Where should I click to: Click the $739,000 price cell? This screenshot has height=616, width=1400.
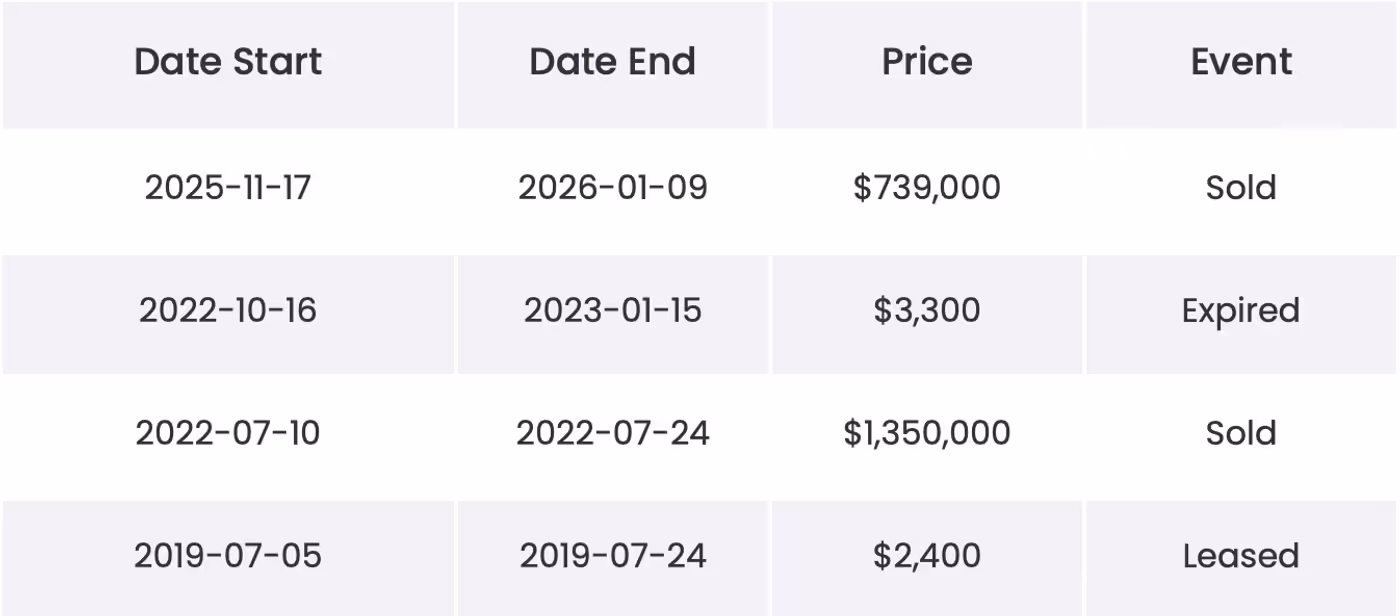[927, 187]
